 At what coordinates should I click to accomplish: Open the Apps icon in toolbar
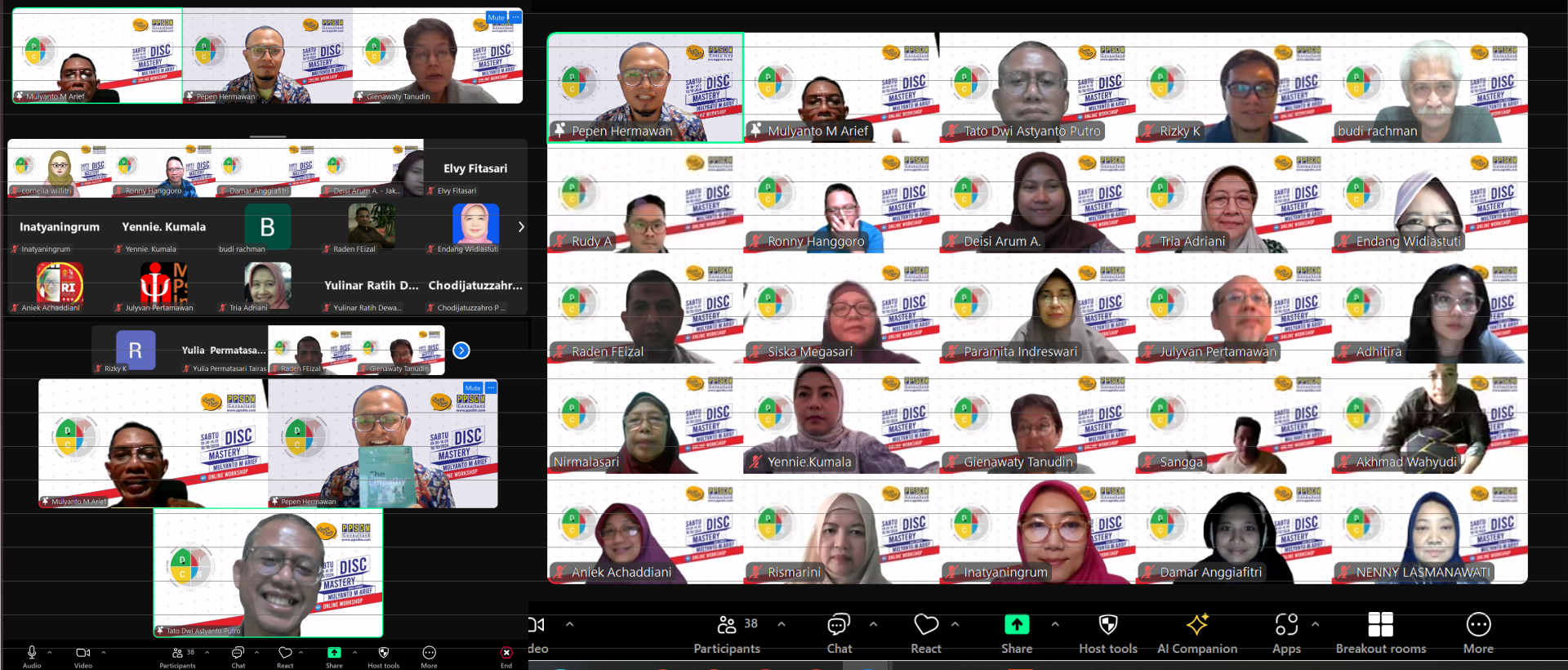1286,625
